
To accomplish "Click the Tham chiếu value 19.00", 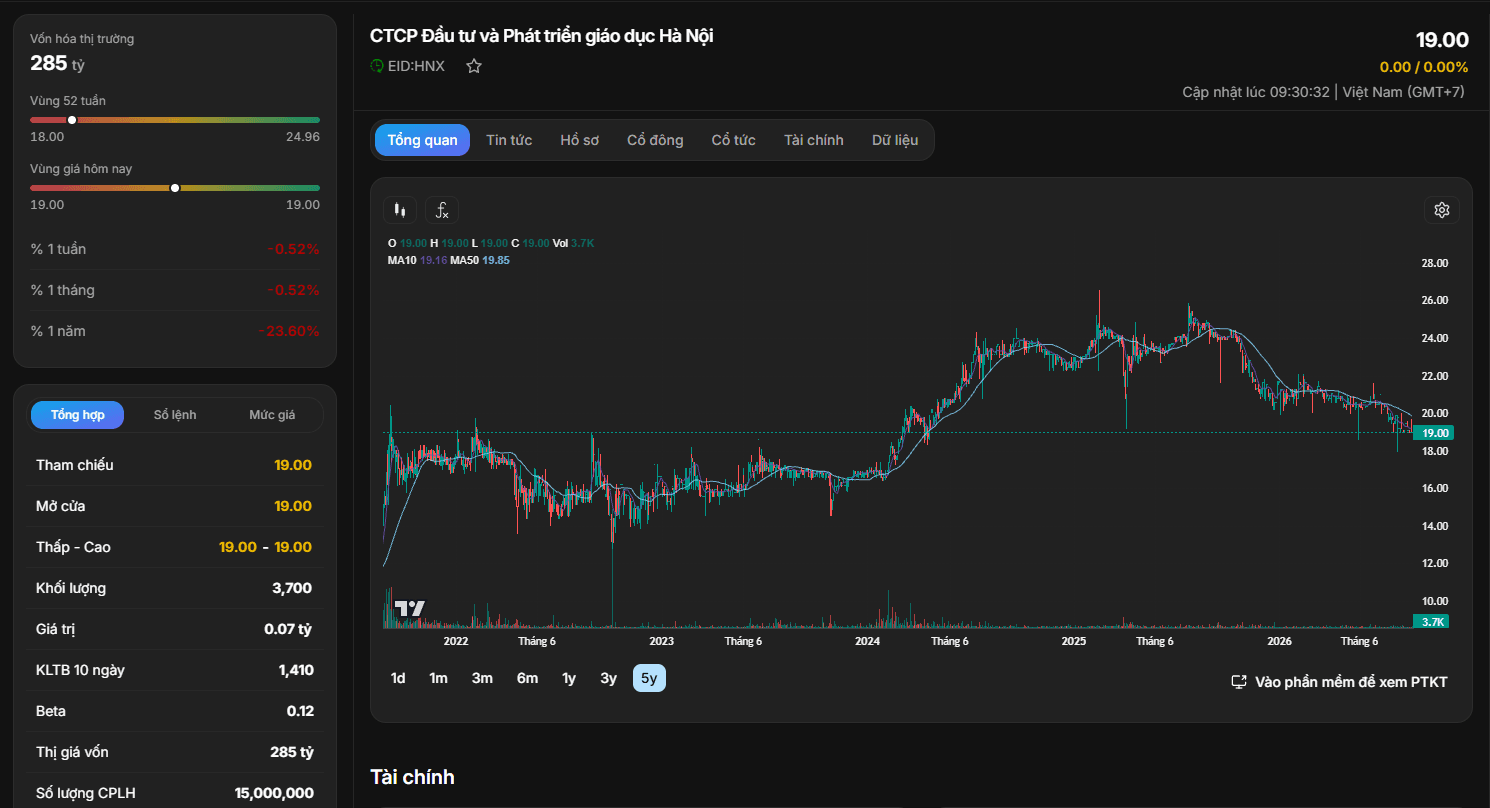I will pyautogui.click(x=293, y=465).
